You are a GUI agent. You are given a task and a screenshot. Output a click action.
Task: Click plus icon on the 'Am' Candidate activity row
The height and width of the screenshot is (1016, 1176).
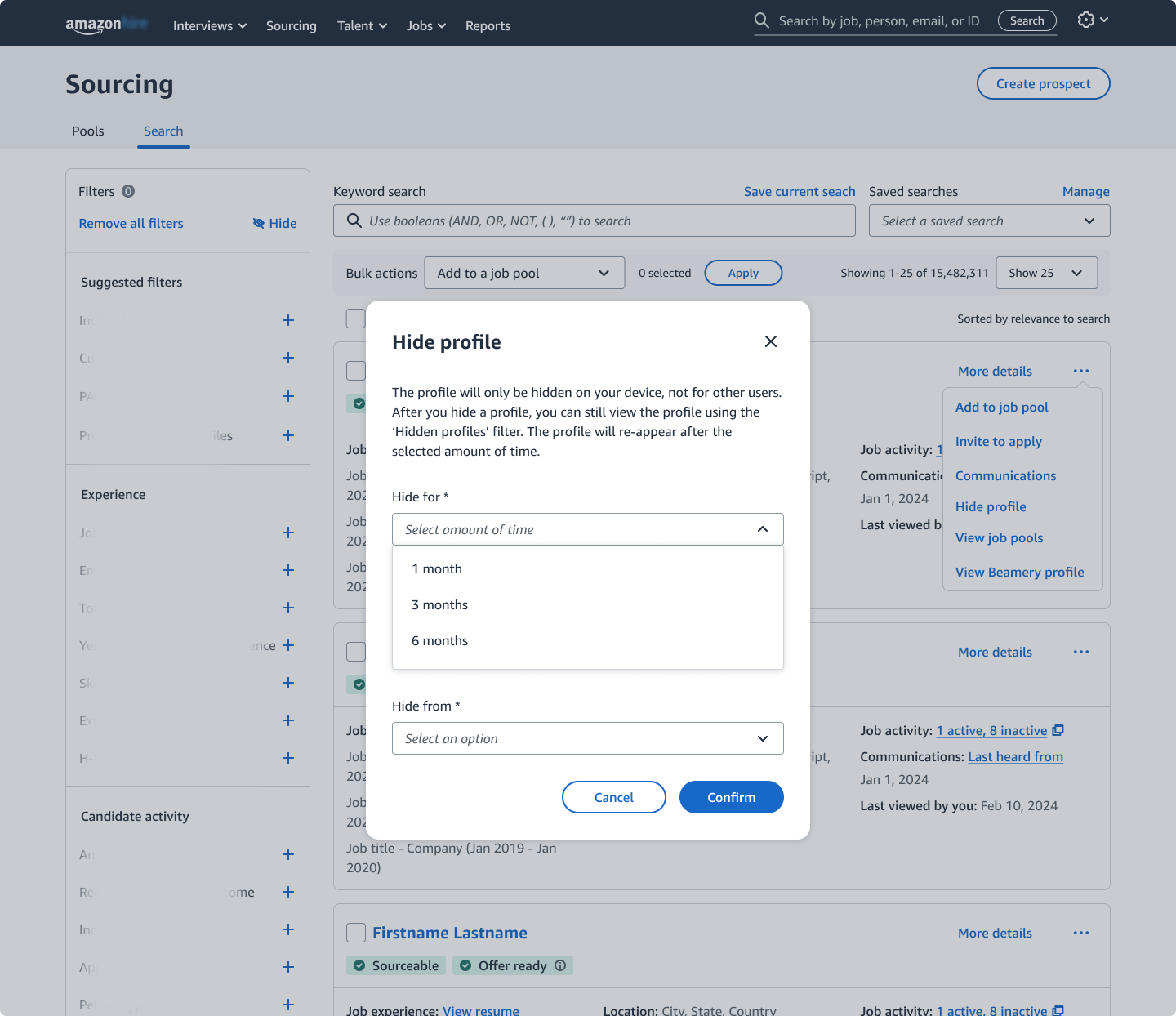288,854
